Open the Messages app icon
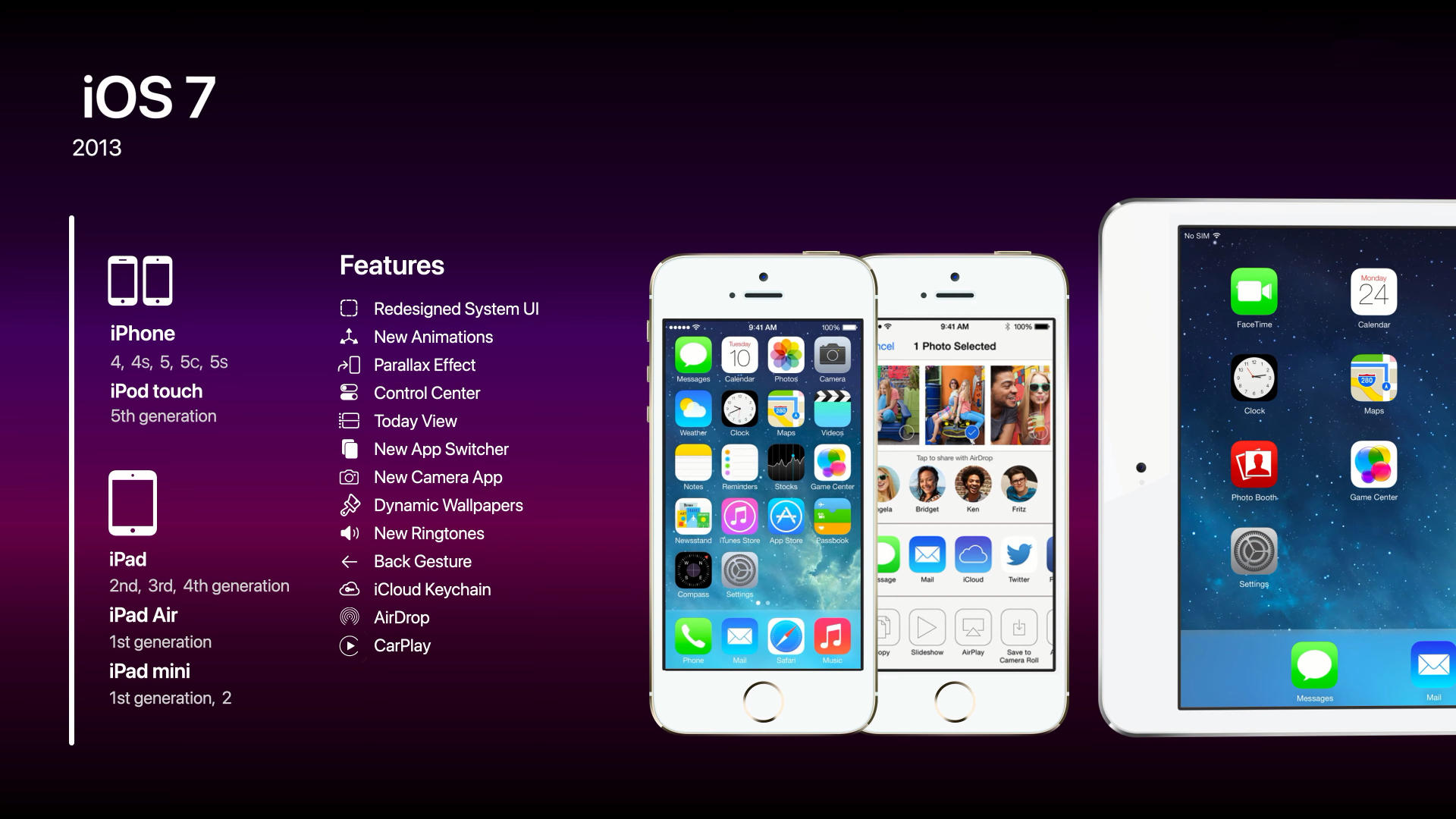Image resolution: width=1456 pixels, height=819 pixels. (x=693, y=356)
